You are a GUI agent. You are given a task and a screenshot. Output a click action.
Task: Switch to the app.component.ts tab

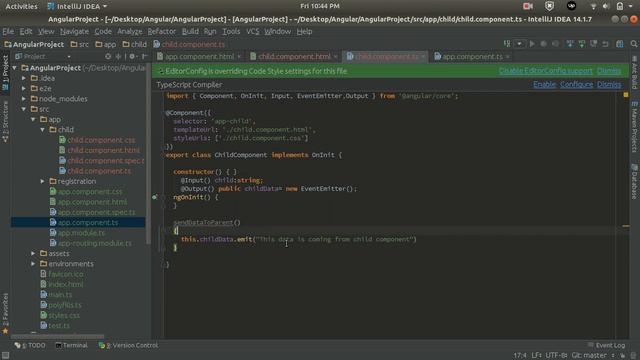[472, 56]
